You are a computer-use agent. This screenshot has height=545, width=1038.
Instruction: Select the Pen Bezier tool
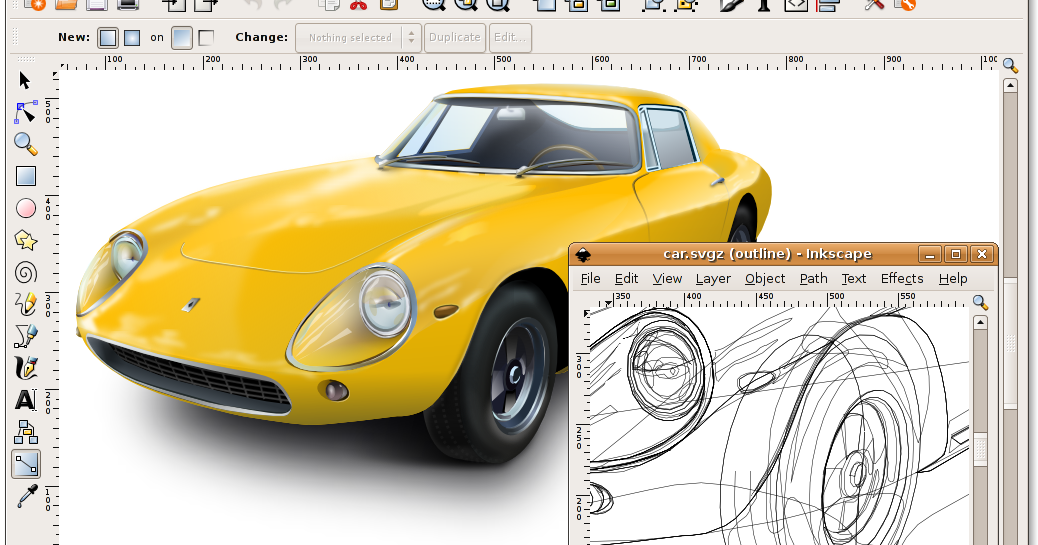pos(26,336)
